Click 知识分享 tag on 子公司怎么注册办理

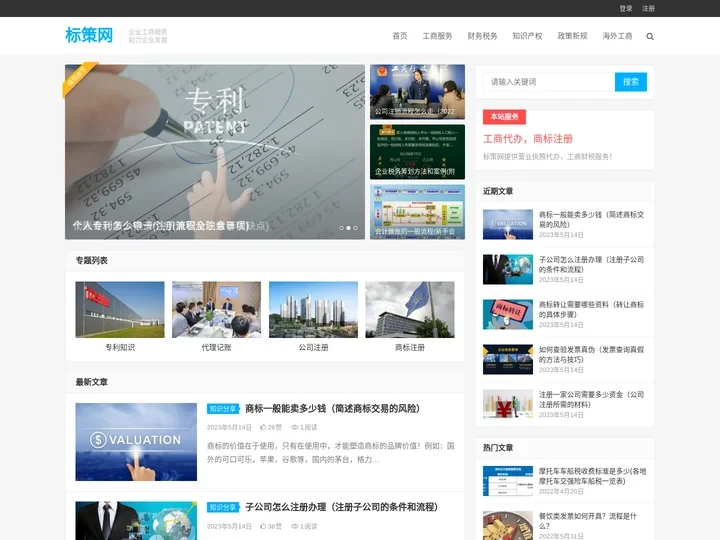tap(223, 507)
